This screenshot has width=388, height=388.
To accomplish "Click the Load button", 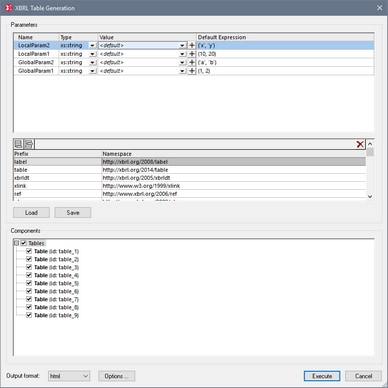I will [x=31, y=213].
